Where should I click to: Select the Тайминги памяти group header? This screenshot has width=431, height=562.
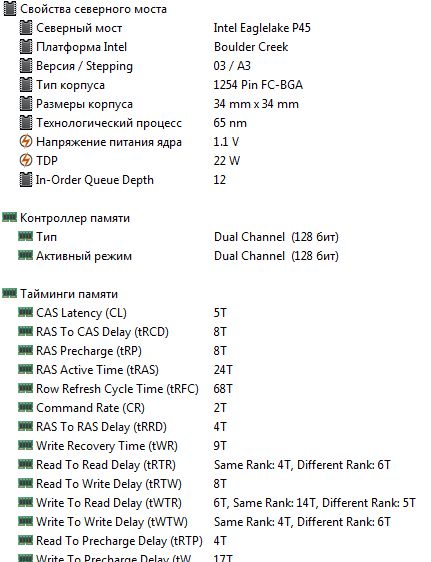tap(60, 294)
